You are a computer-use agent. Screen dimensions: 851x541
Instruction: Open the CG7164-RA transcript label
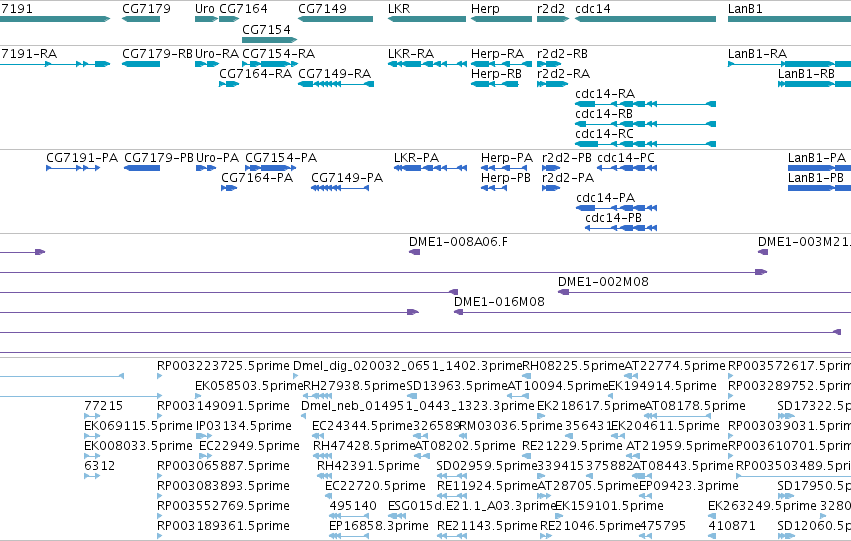coord(256,74)
